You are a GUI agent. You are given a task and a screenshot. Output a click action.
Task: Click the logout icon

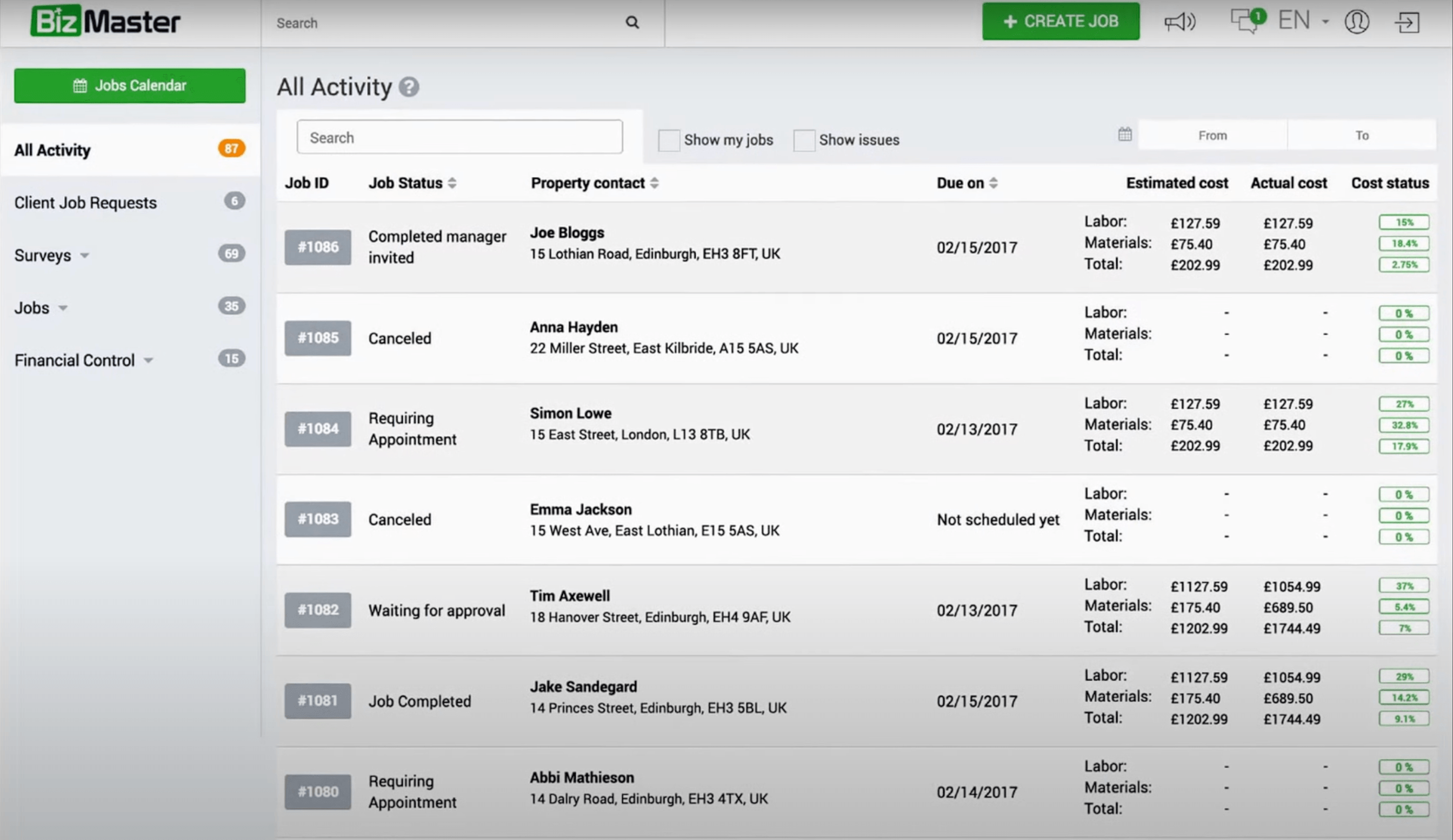click(1407, 23)
